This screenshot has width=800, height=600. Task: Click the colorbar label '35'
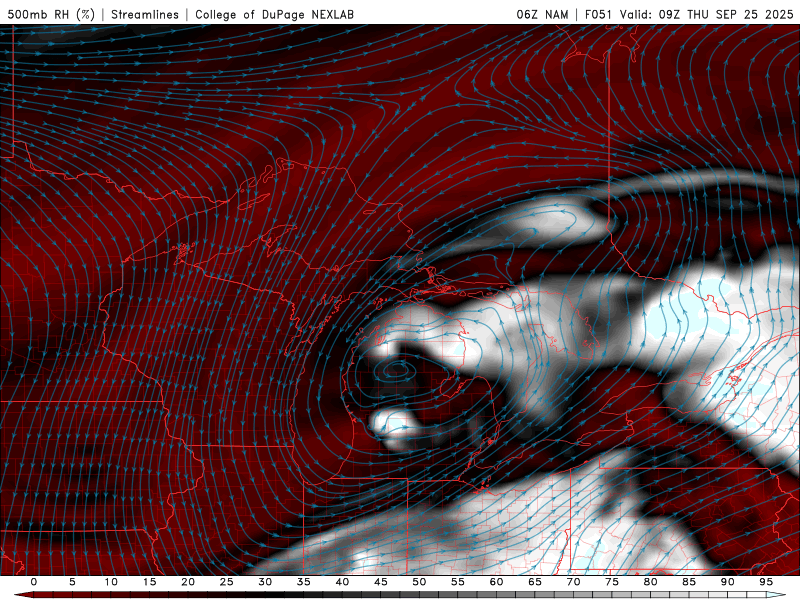point(304,582)
